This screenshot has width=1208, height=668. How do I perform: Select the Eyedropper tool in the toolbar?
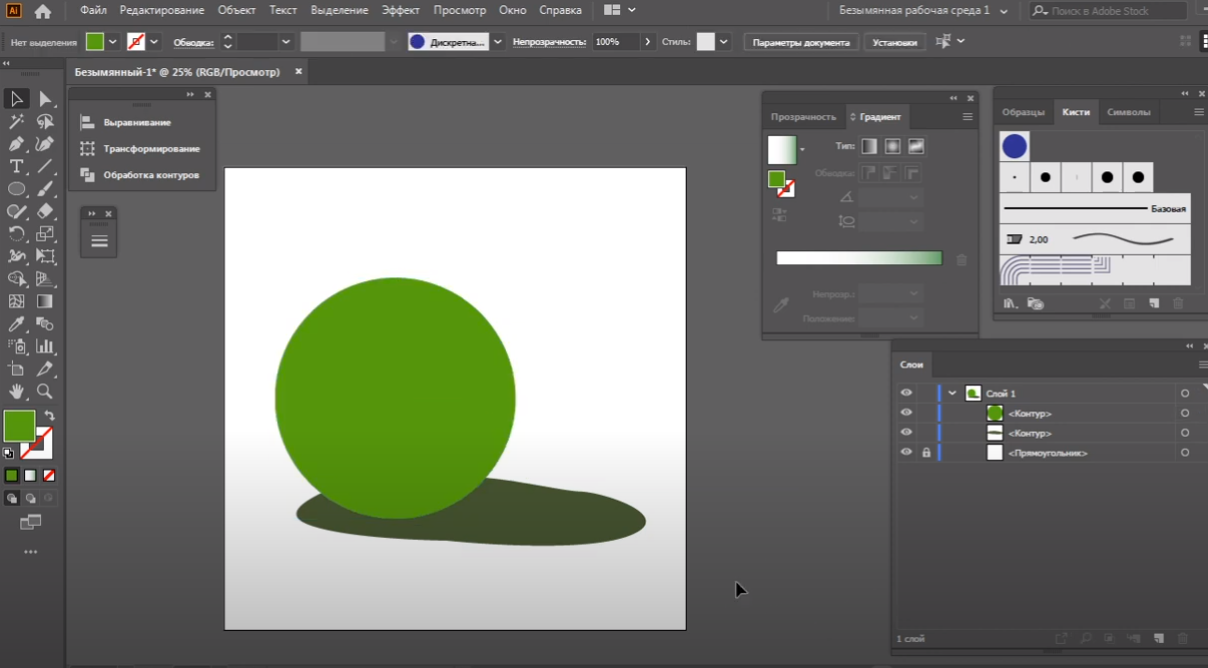17,324
